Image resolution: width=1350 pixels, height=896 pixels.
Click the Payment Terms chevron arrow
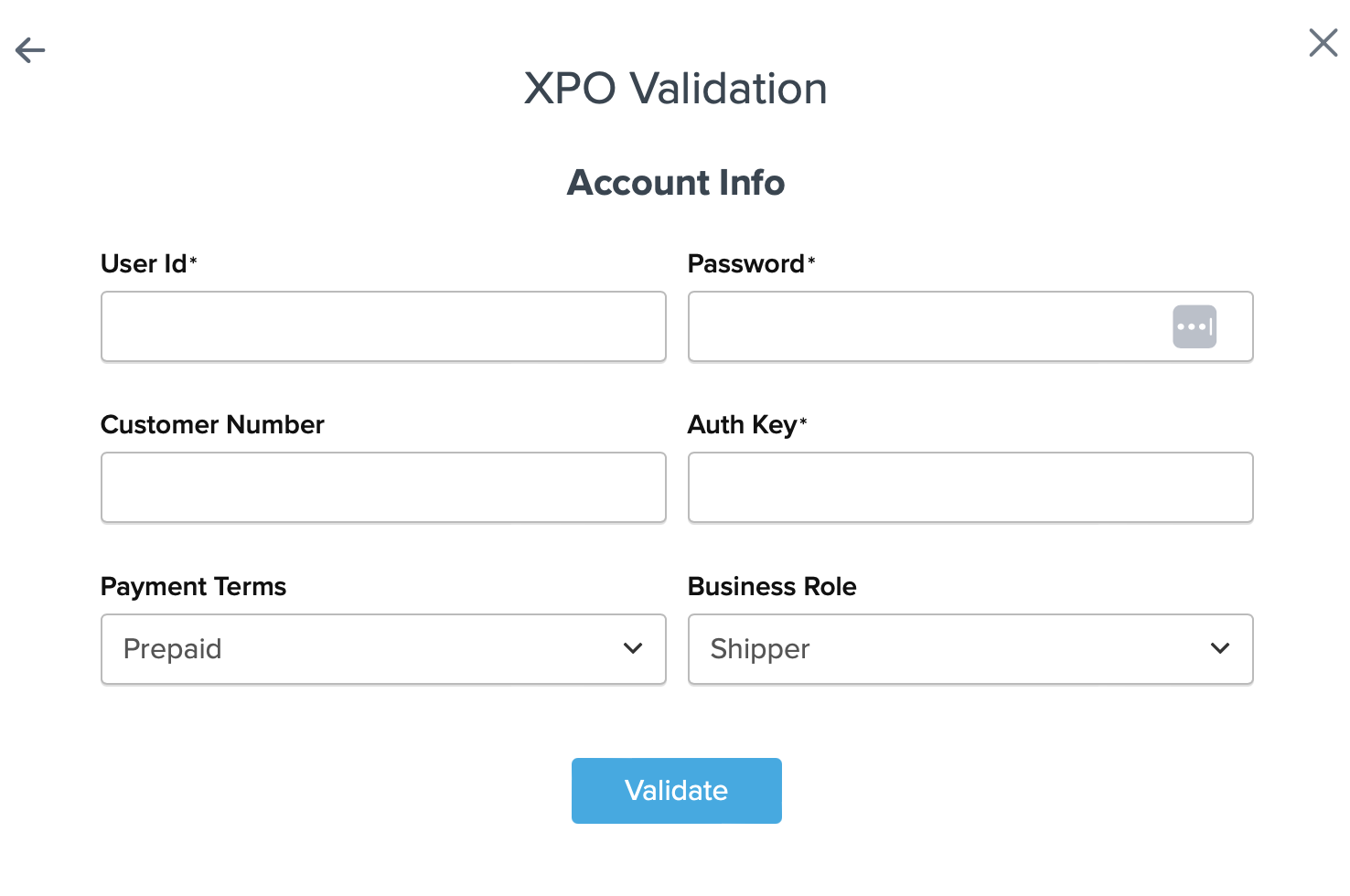point(633,648)
